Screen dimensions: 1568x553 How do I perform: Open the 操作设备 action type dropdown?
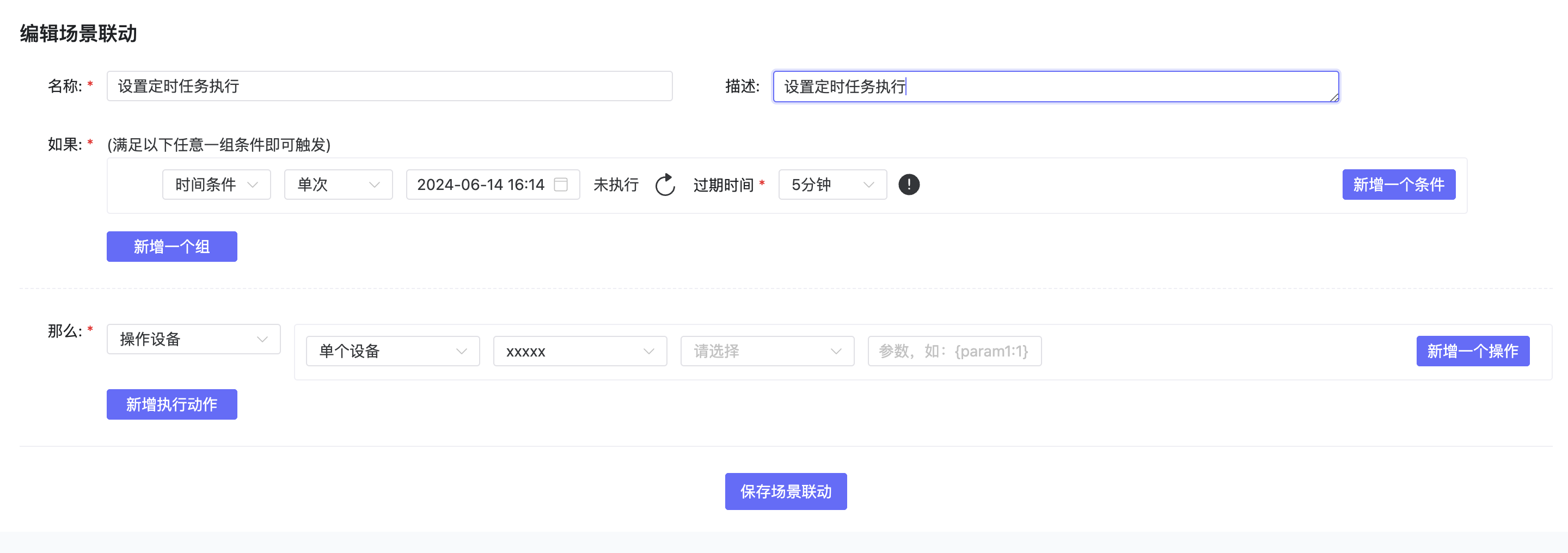click(x=193, y=339)
